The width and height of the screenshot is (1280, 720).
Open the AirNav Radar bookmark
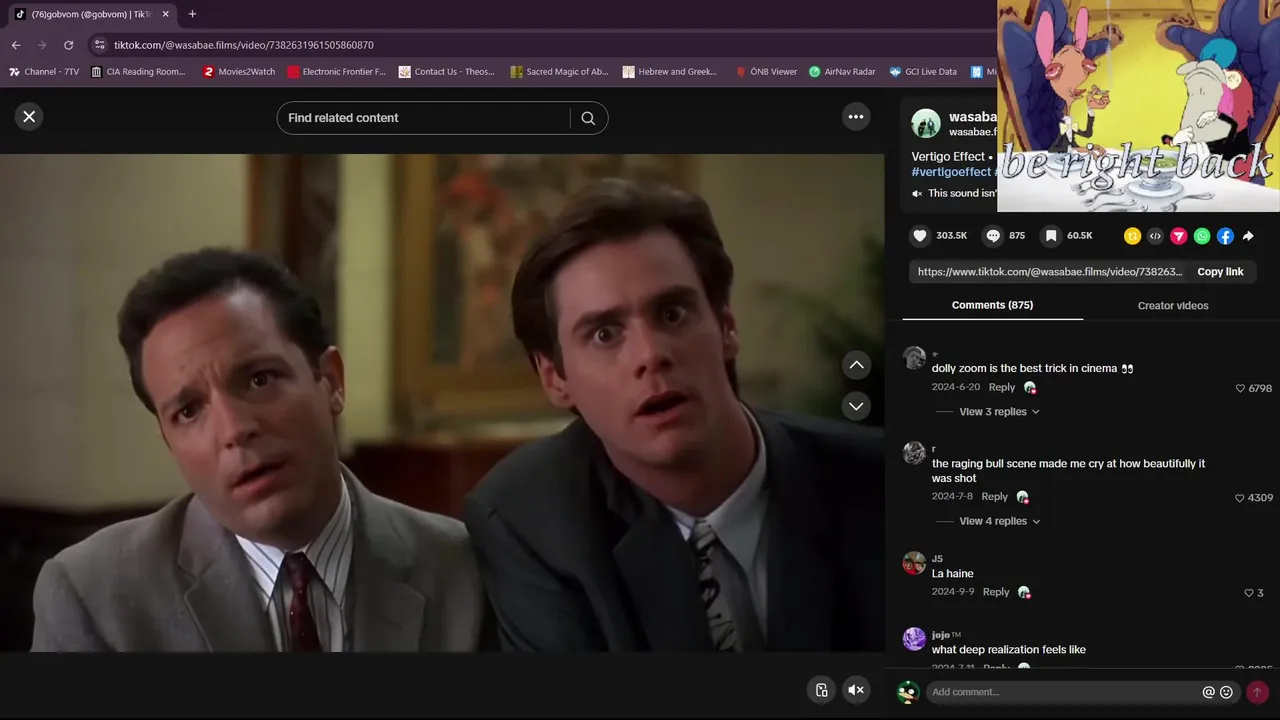coord(842,72)
